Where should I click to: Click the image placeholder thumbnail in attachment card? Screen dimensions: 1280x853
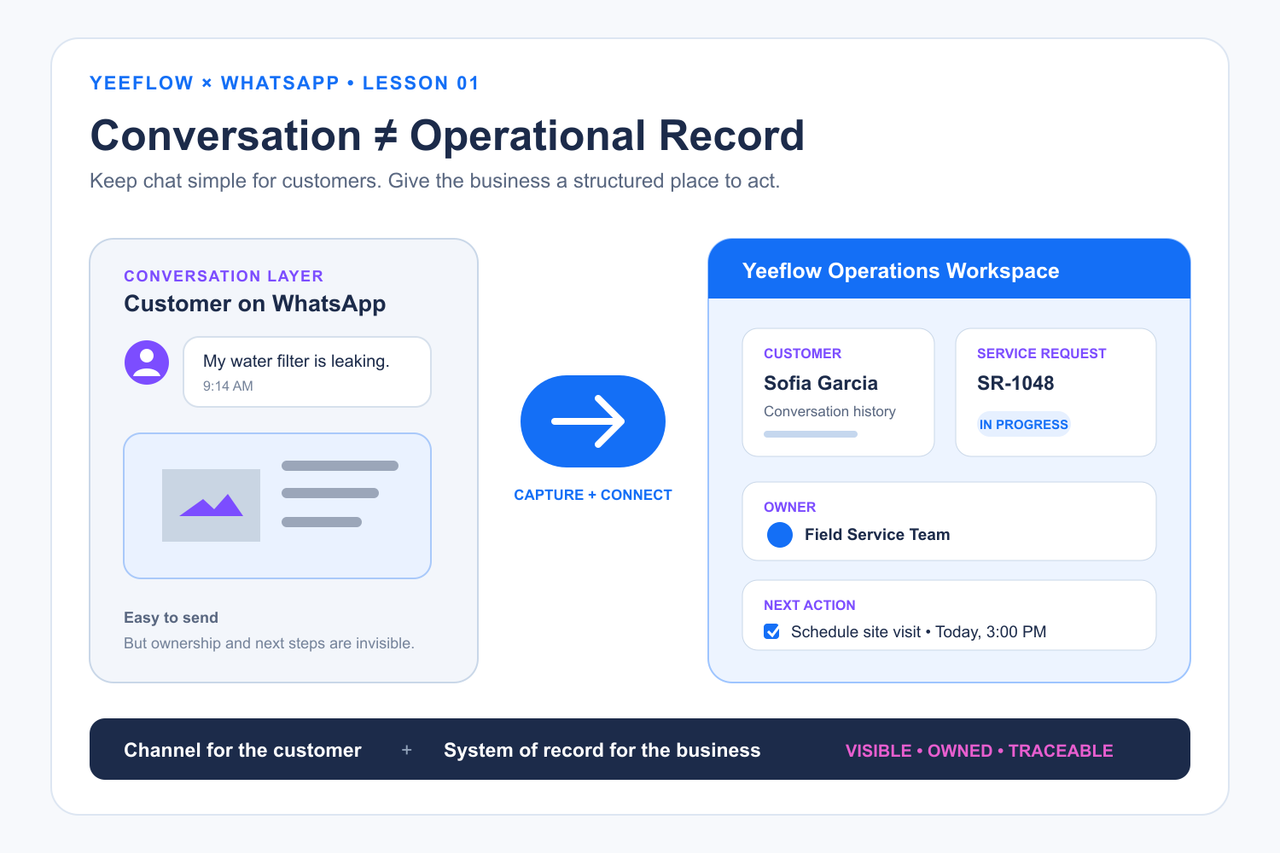click(211, 505)
